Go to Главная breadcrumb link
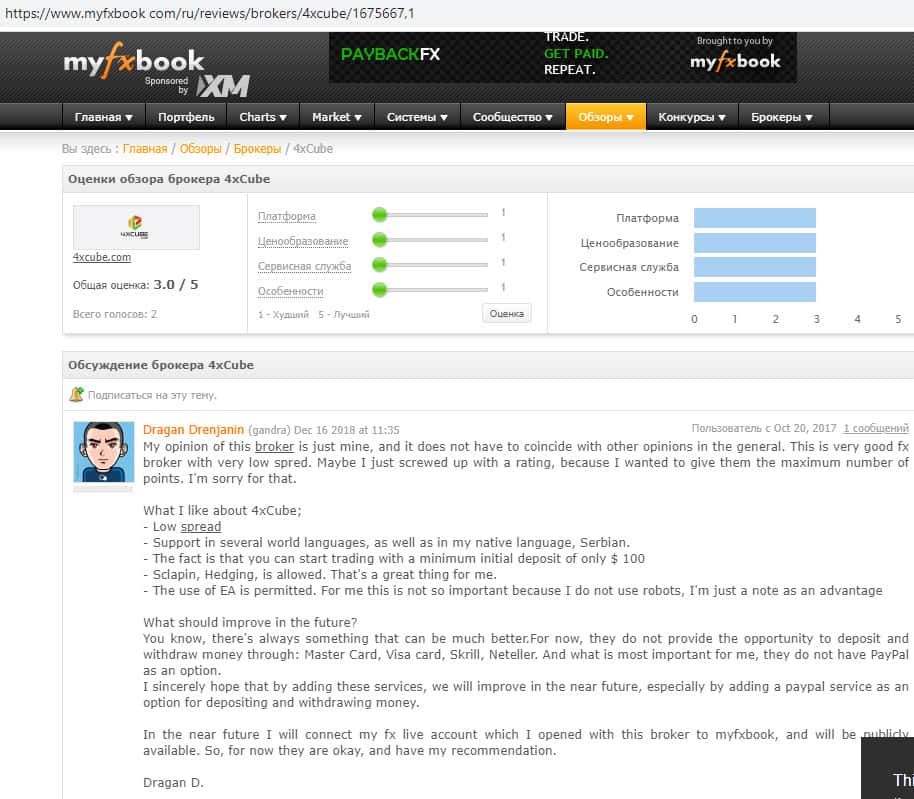914x799 pixels. (x=145, y=149)
